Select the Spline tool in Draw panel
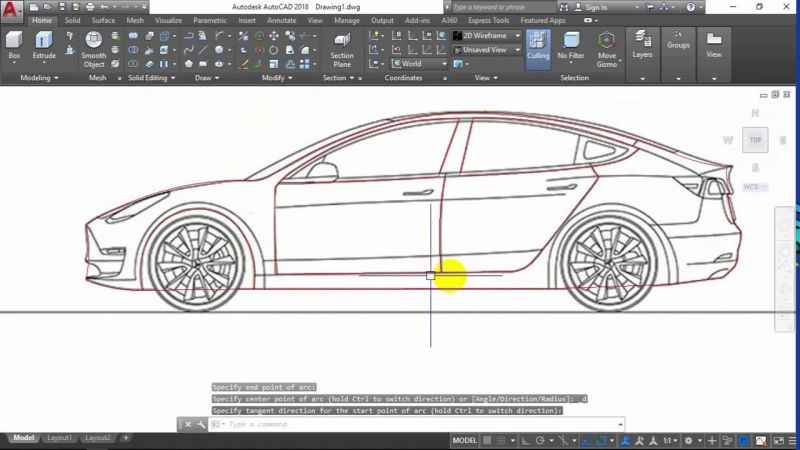 188,50
